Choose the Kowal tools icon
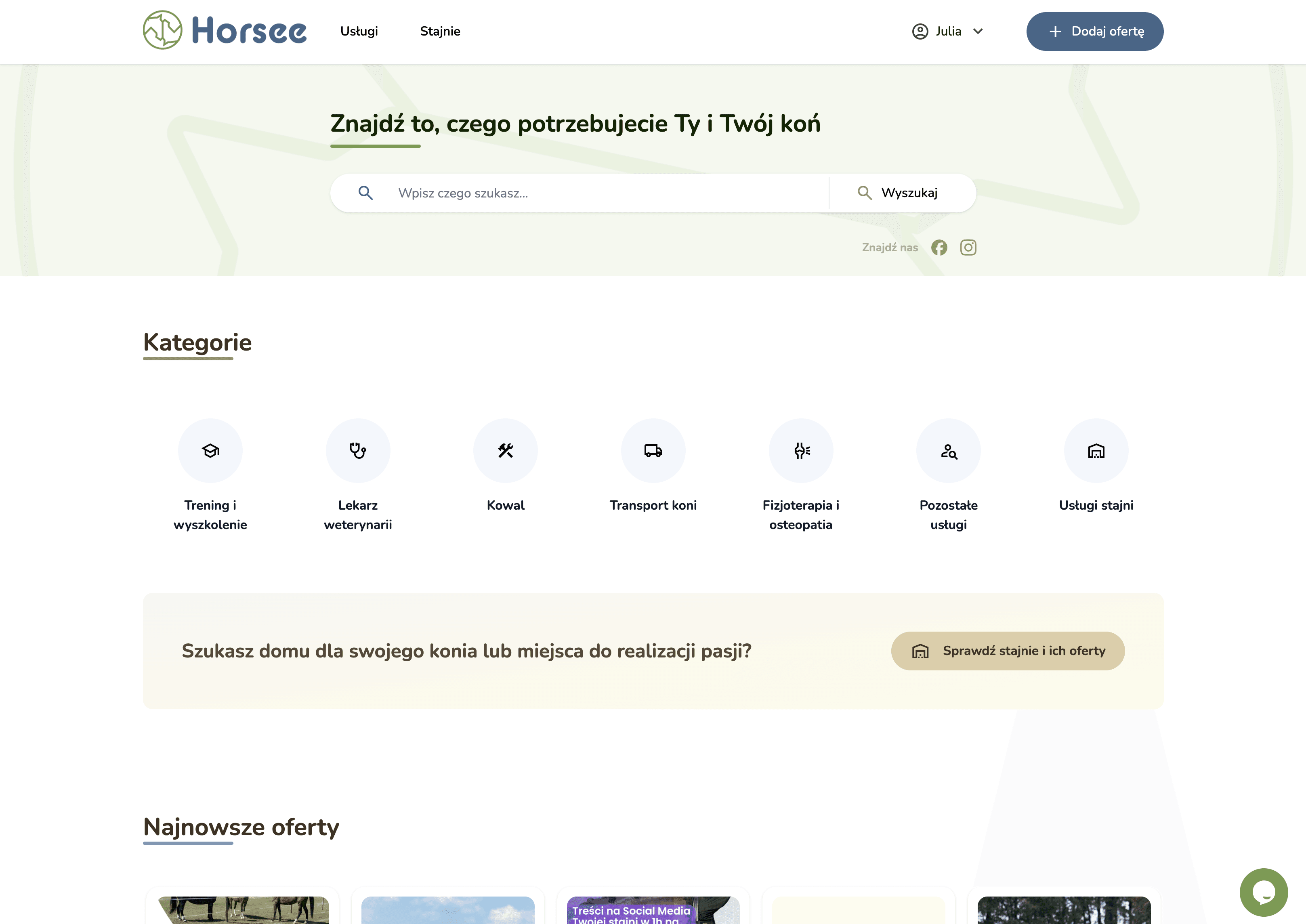The image size is (1306, 924). click(x=506, y=451)
